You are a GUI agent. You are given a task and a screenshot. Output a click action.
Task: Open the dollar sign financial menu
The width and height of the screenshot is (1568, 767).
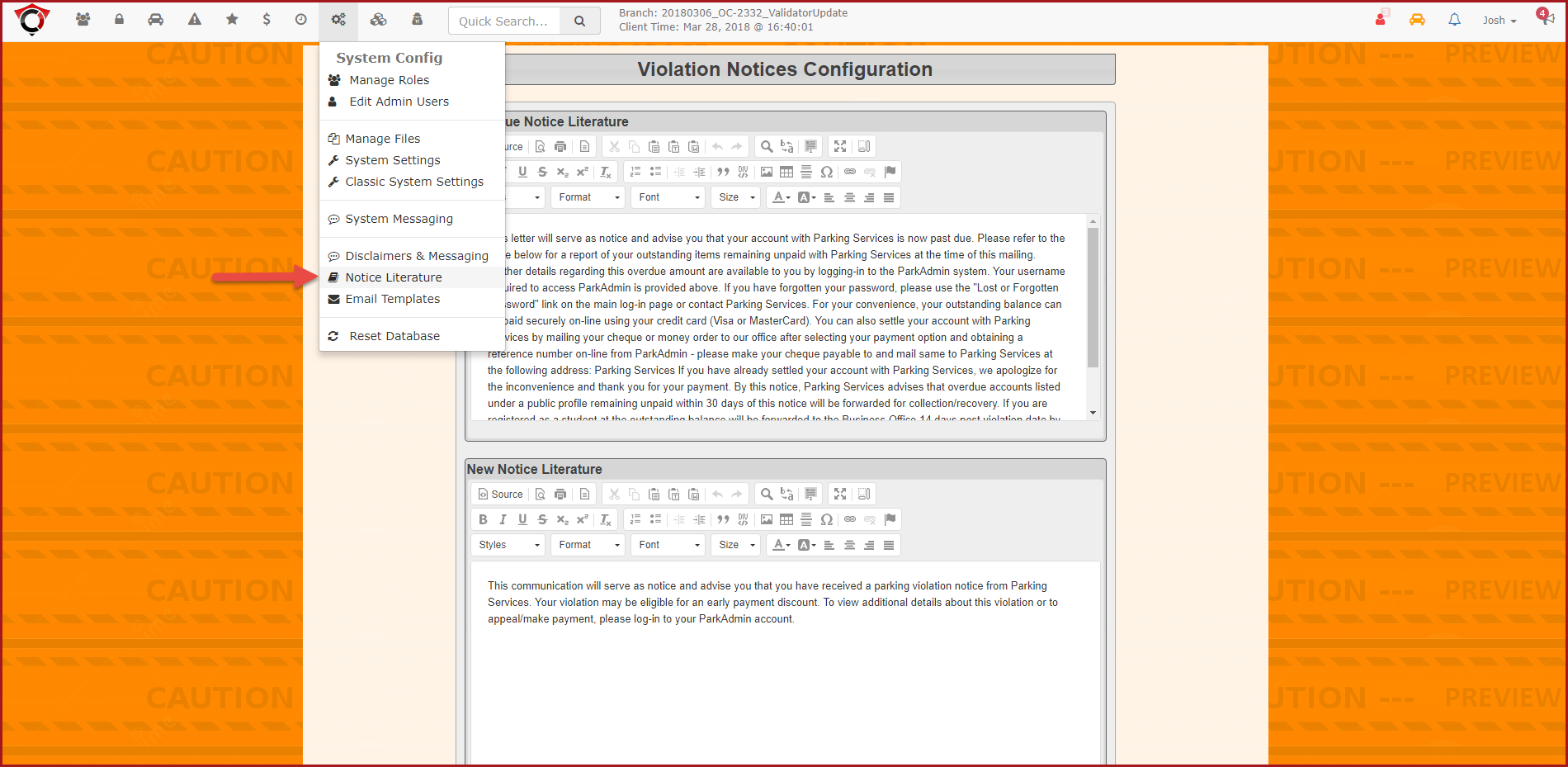pyautogui.click(x=267, y=20)
